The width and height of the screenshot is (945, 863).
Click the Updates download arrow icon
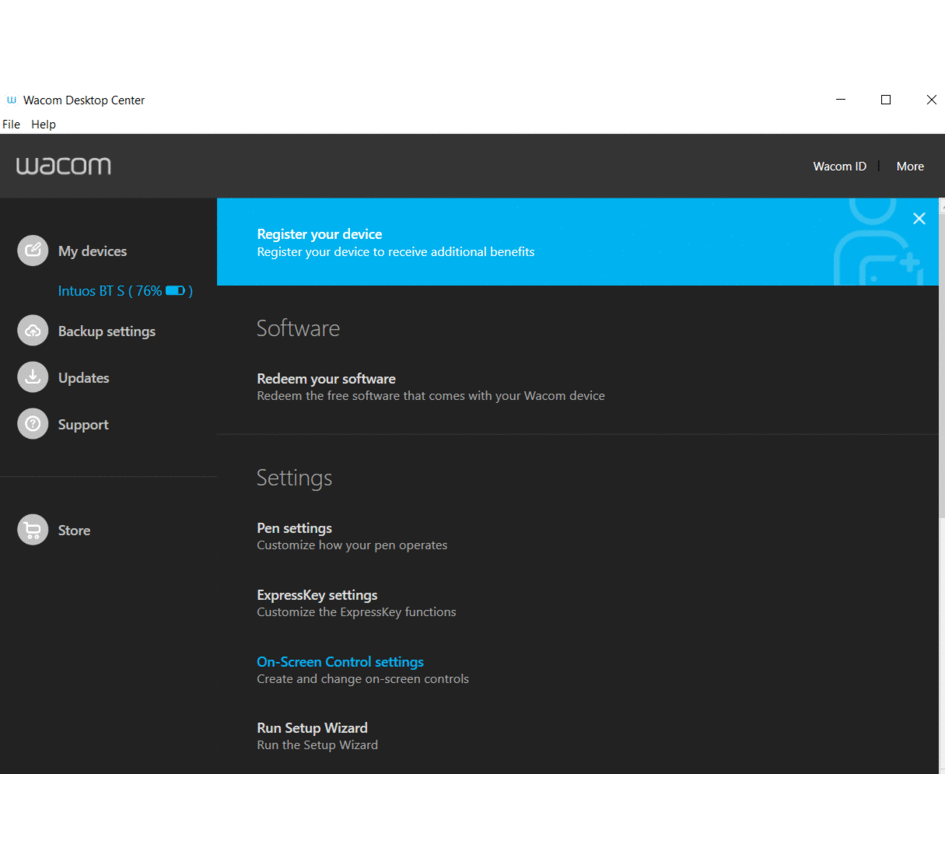pyautogui.click(x=33, y=377)
